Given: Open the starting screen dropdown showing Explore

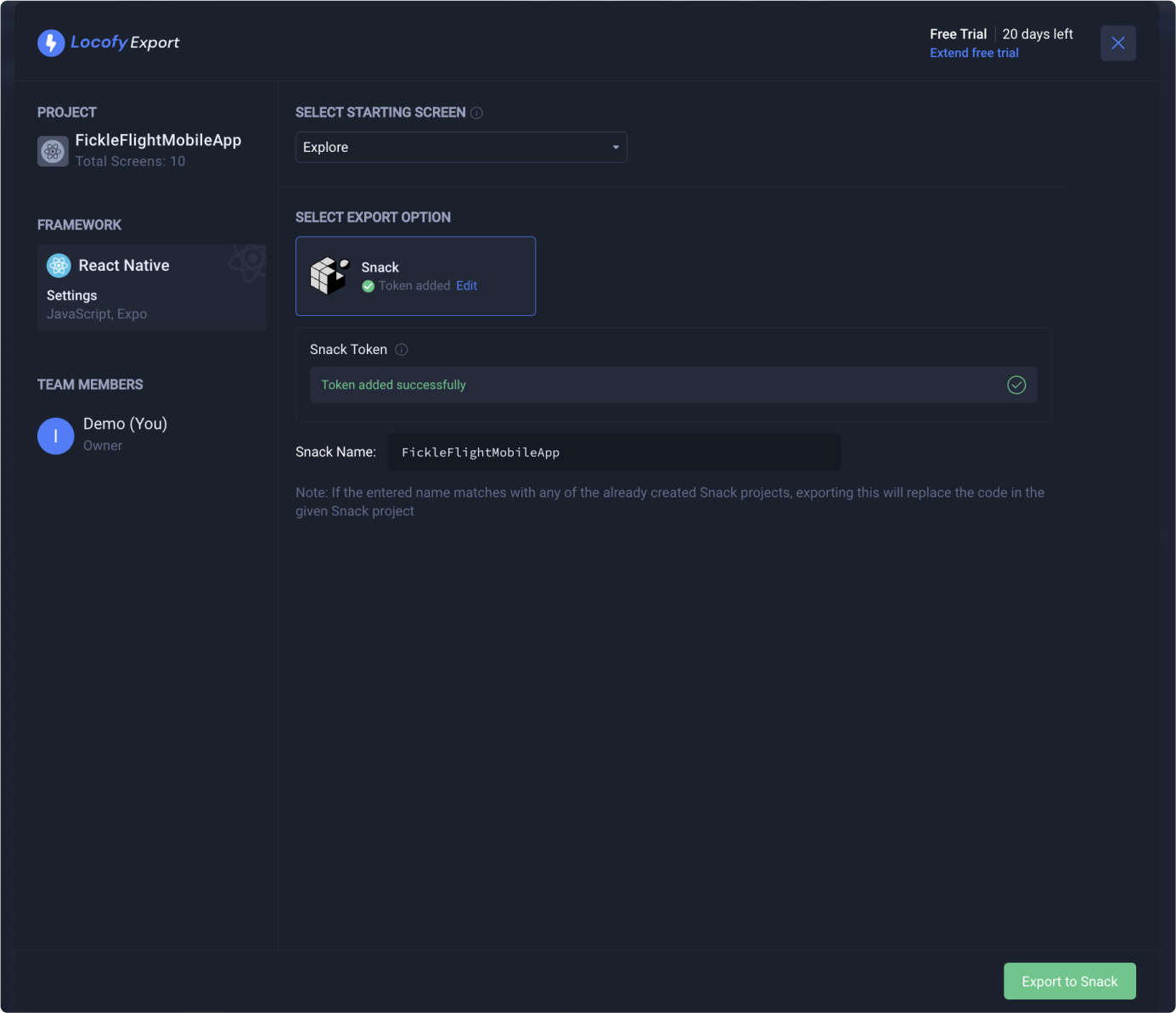Looking at the screenshot, I should pos(461,147).
